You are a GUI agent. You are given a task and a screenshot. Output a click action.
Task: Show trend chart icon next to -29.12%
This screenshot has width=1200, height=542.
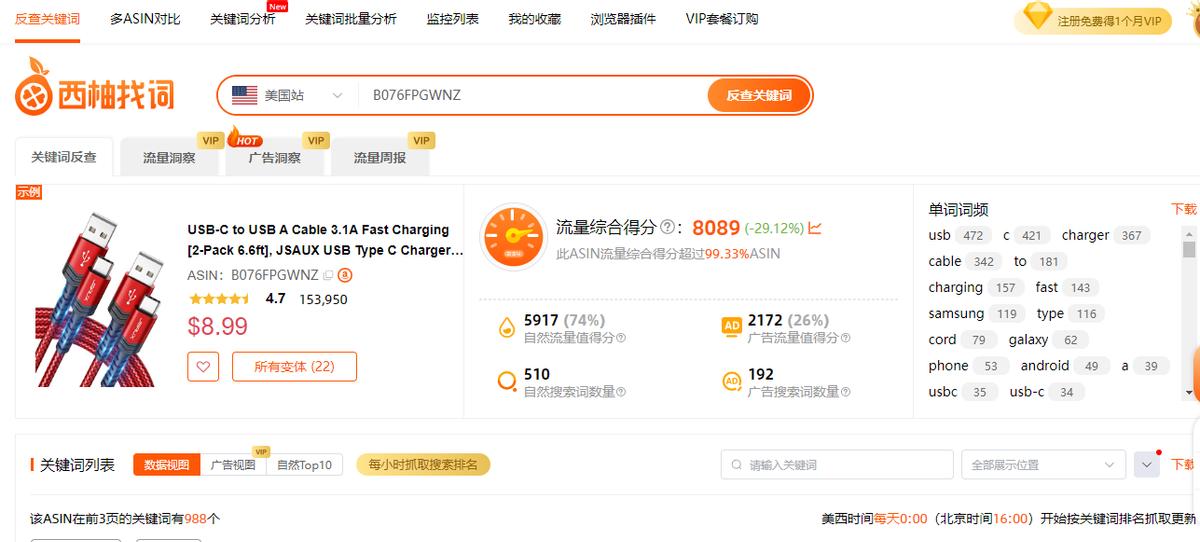815,228
